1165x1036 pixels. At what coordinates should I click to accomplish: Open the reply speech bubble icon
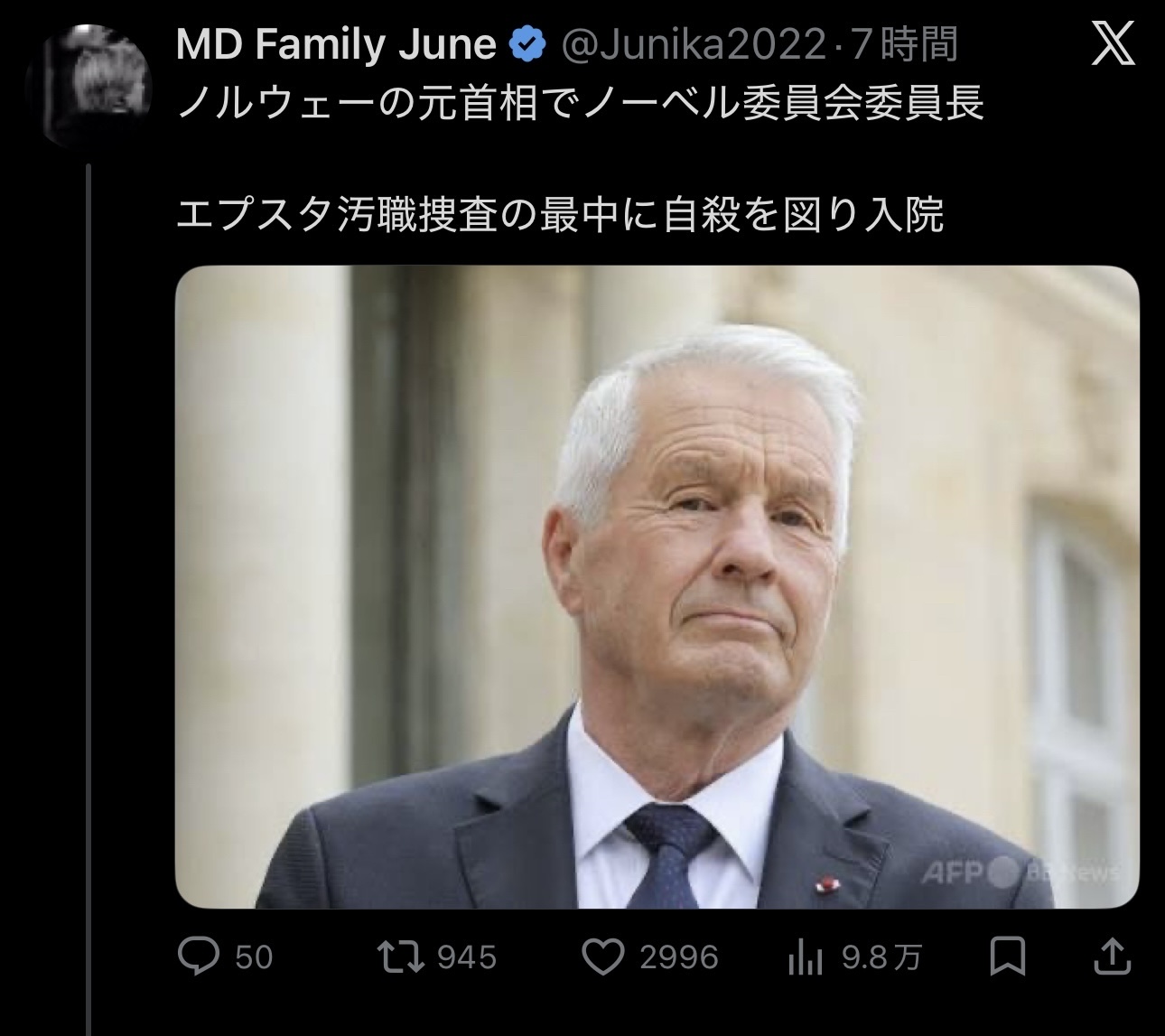point(199,957)
